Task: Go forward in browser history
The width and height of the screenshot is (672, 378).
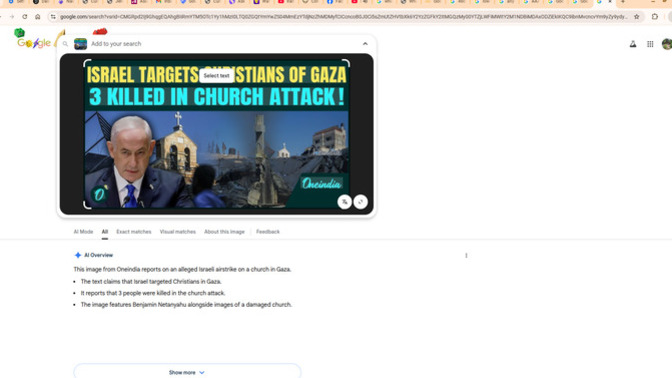Action: pyautogui.click(x=12, y=17)
